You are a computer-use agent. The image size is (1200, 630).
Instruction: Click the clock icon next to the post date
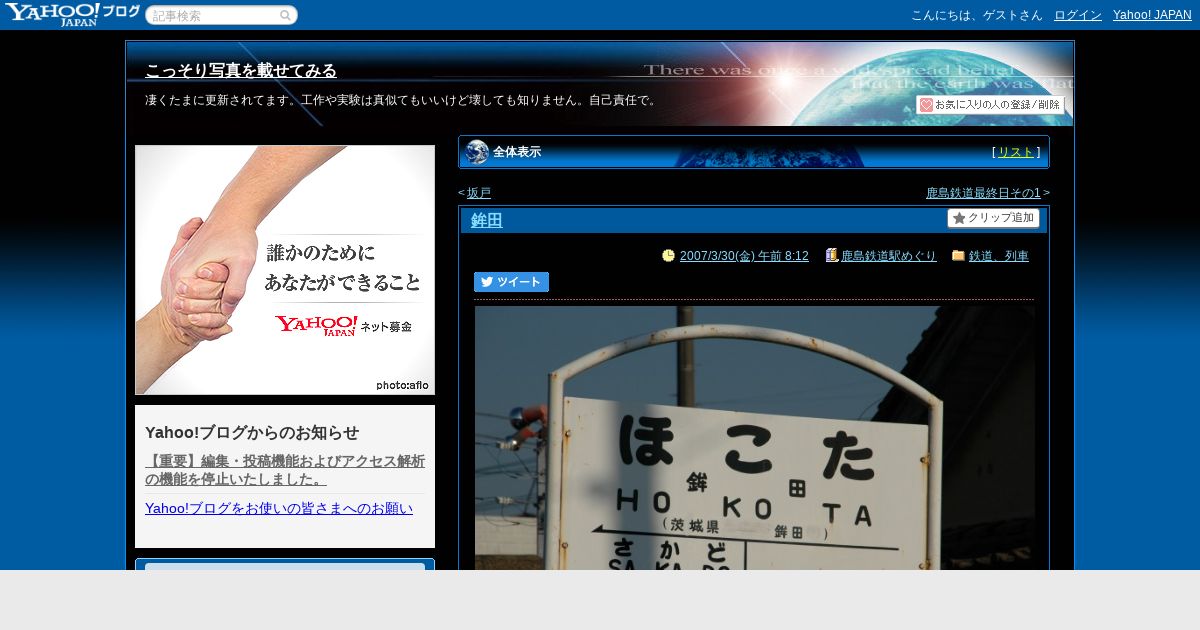tap(668, 256)
